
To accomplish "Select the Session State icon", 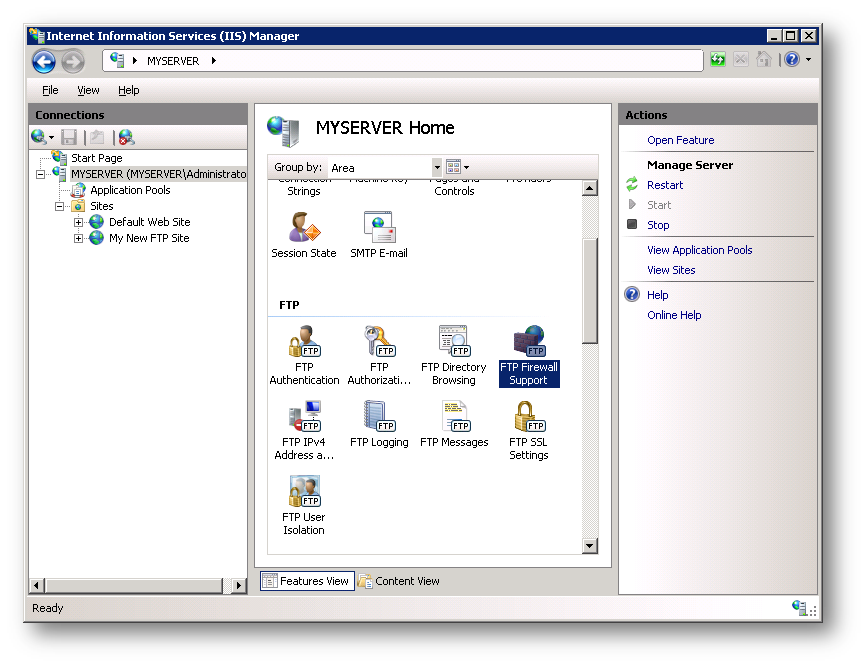I will click(304, 235).
